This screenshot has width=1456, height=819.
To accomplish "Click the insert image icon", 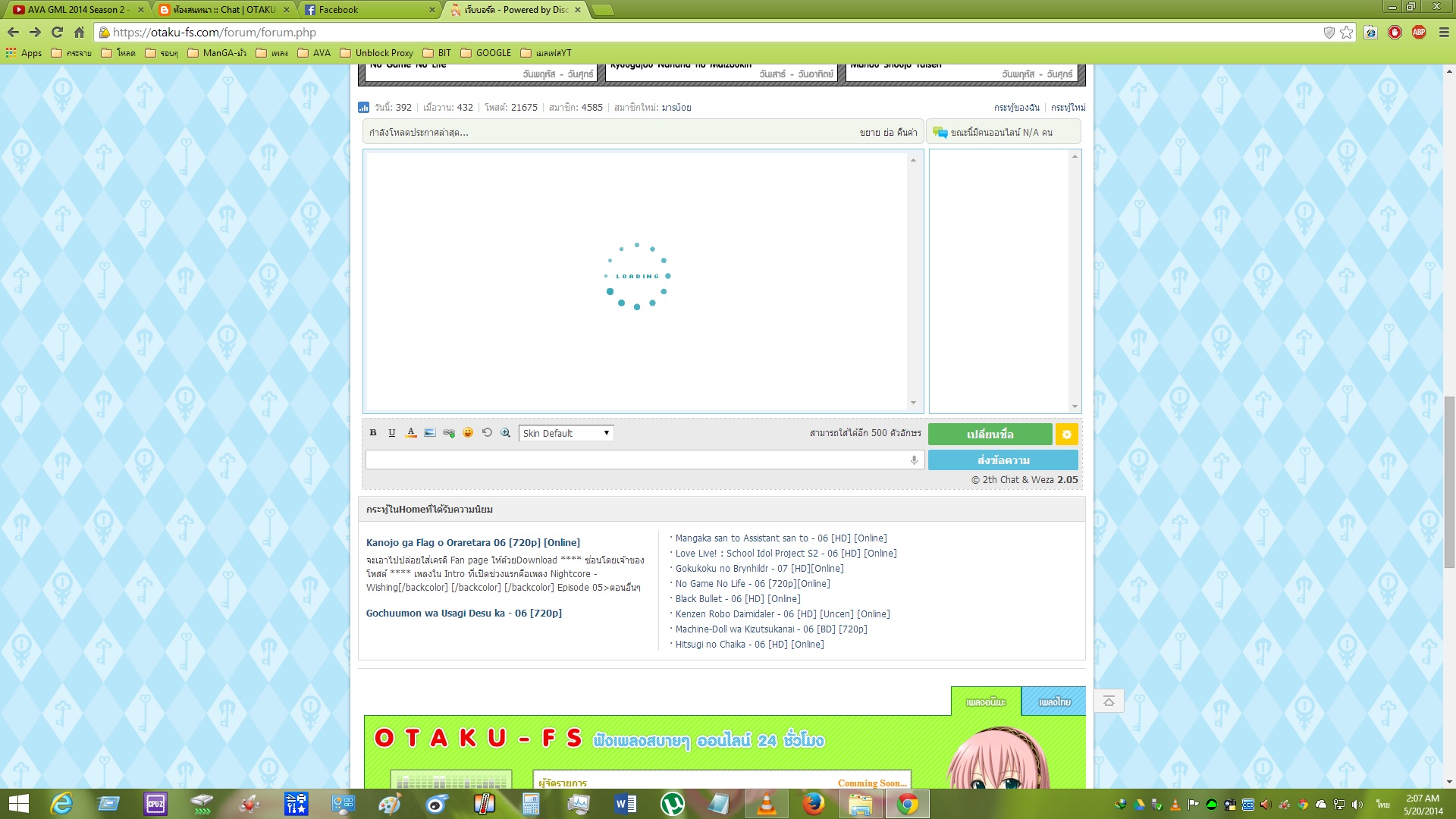I will click(x=430, y=433).
